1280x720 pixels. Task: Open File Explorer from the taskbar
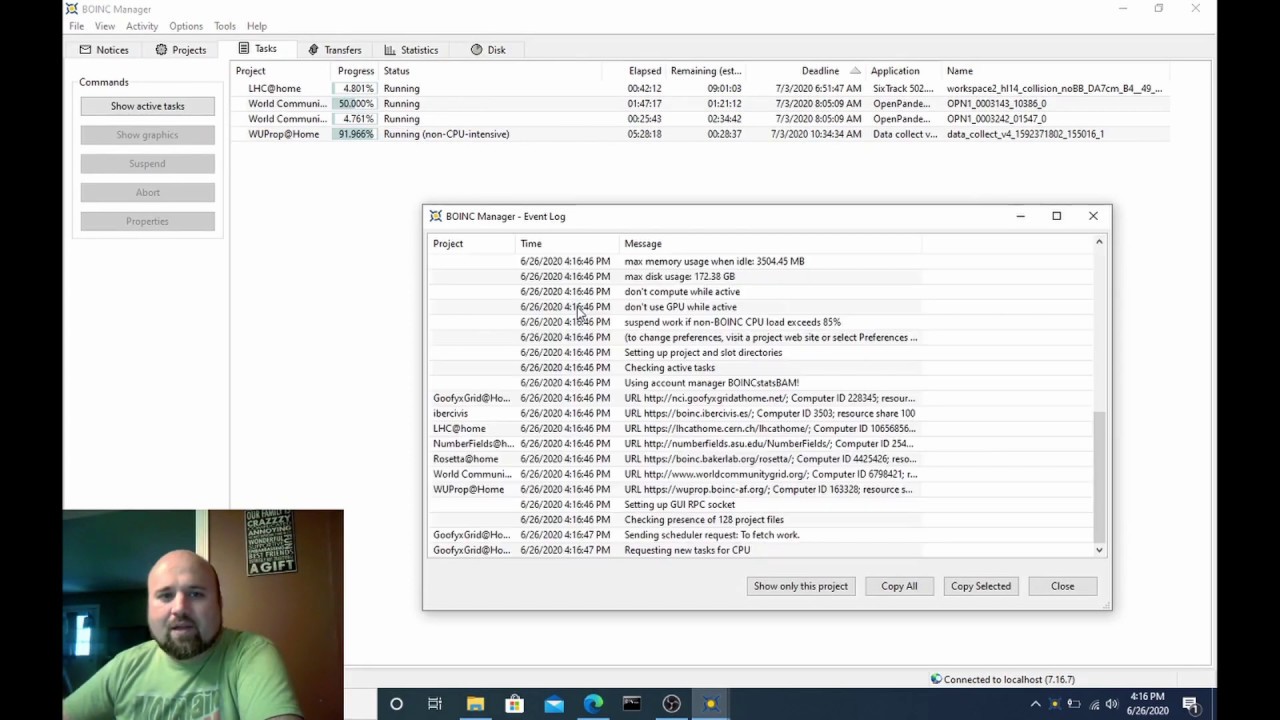click(x=475, y=704)
